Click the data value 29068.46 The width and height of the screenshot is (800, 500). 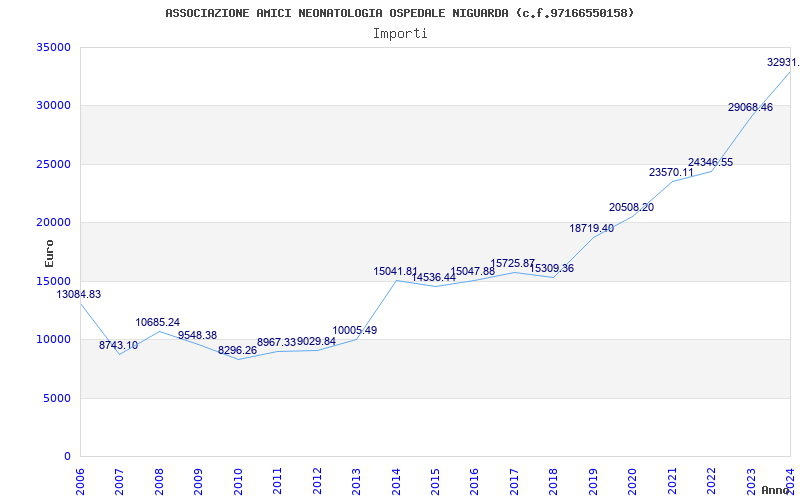click(750, 108)
